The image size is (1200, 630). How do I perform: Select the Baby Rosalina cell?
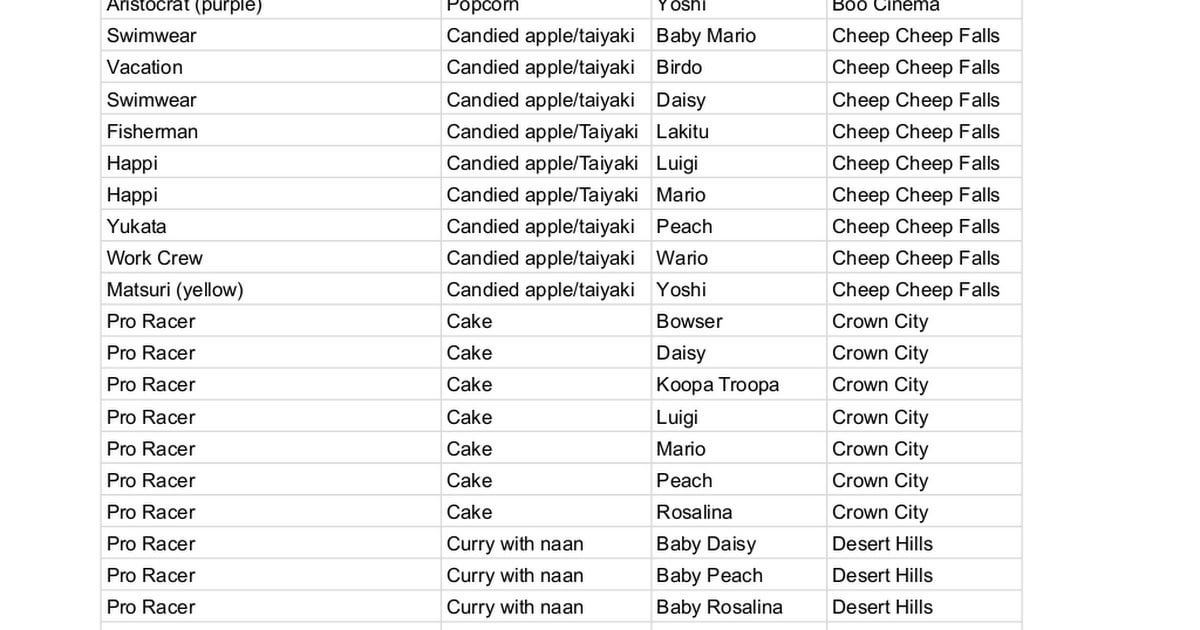[x=719, y=607]
